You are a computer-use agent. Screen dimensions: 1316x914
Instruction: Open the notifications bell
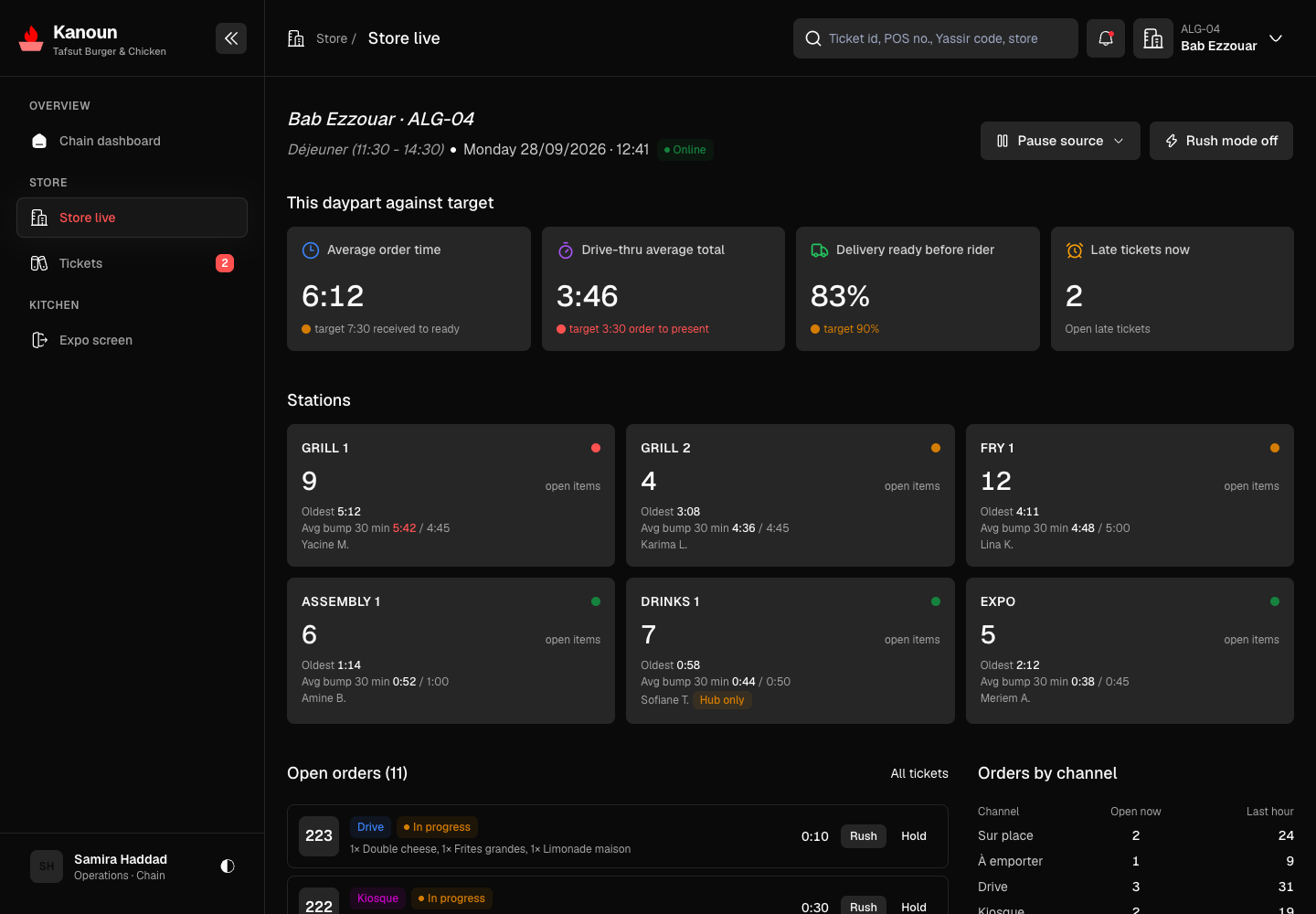pos(1106,38)
